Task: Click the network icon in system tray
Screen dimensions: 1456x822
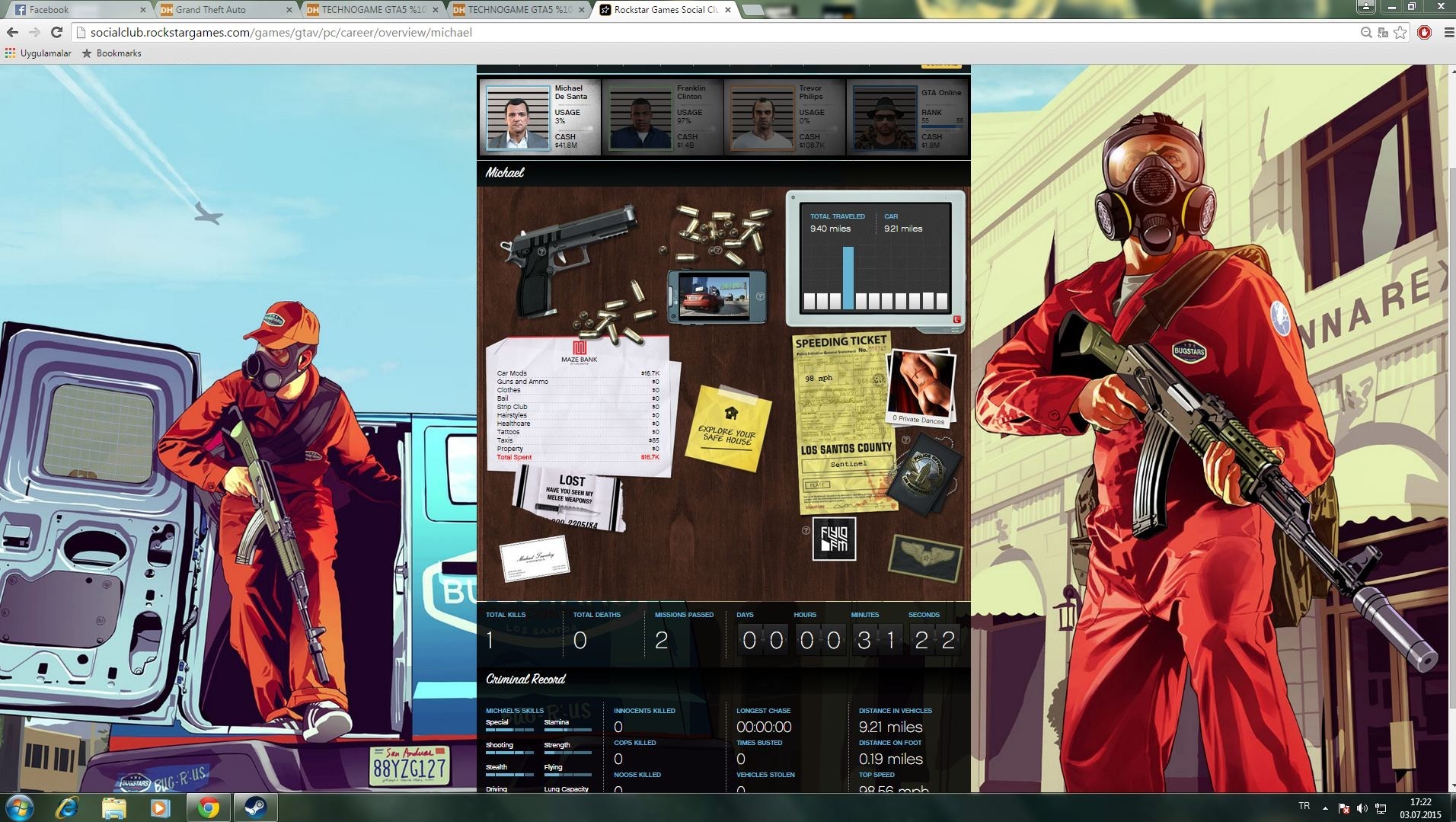Action: tap(1381, 808)
